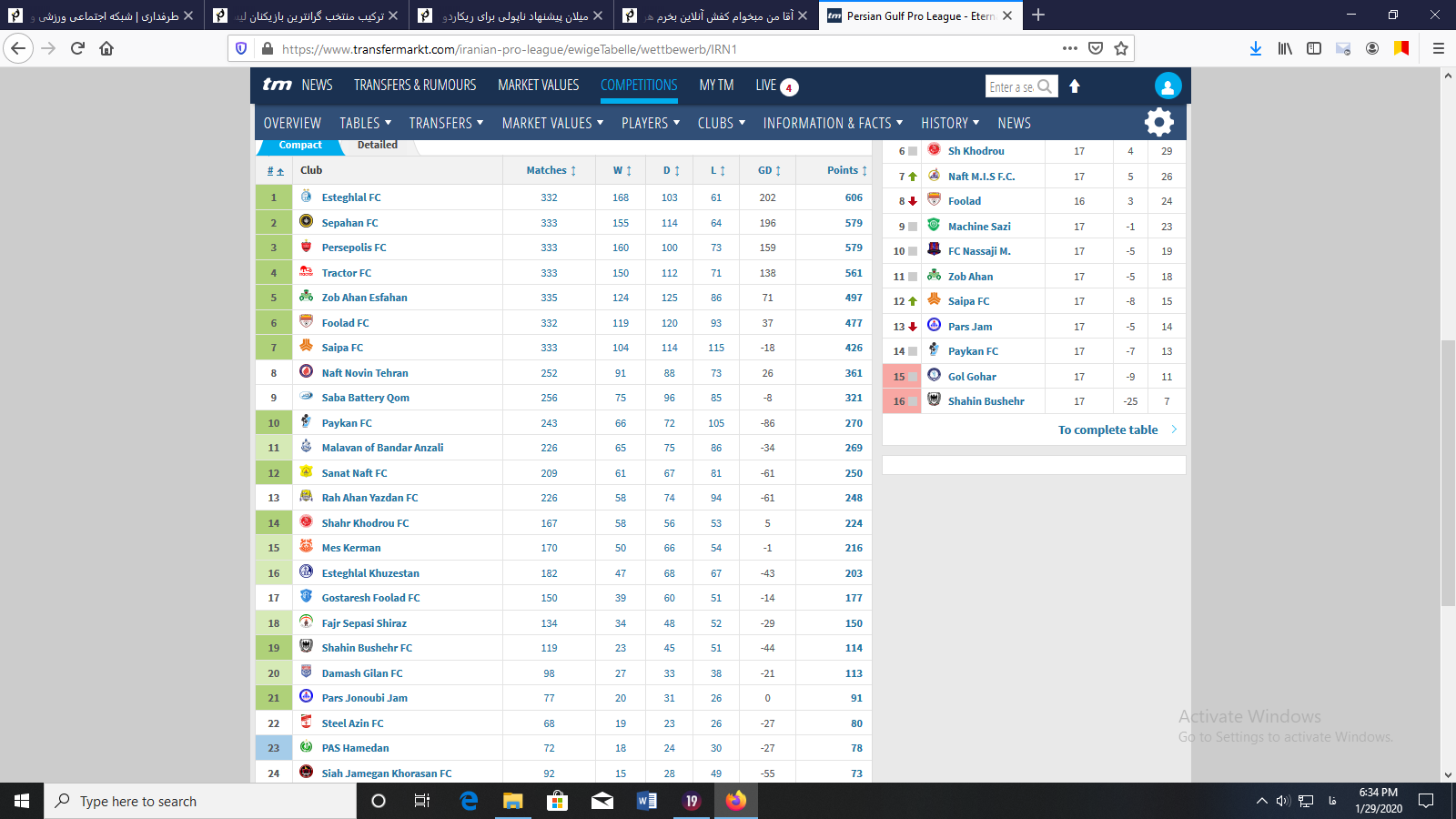This screenshot has height=819, width=1456.
Task: Open Siah Jamegan Khorasan FC link
Action: tap(386, 773)
